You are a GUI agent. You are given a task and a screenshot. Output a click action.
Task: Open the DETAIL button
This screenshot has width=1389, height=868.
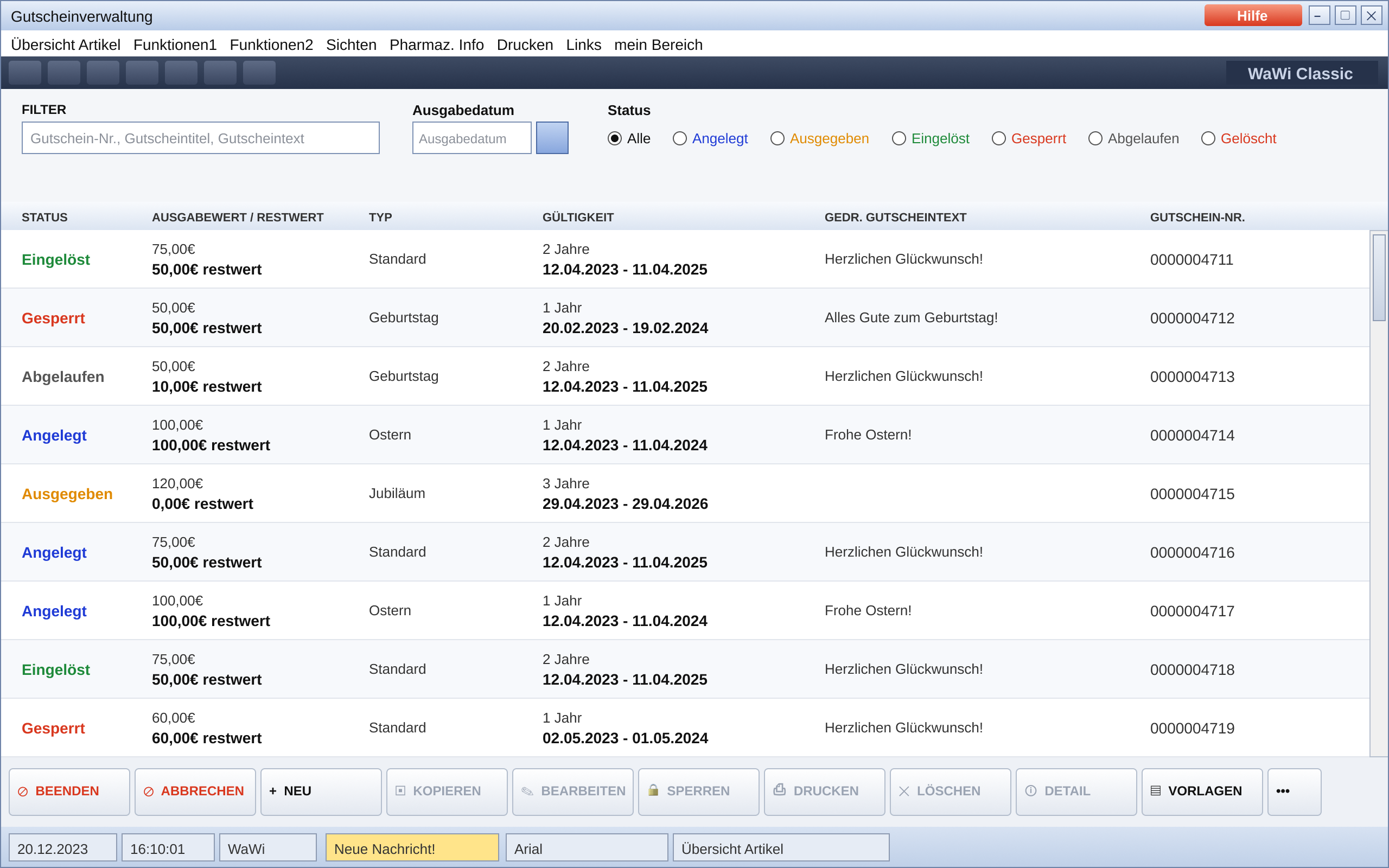(x=1076, y=791)
